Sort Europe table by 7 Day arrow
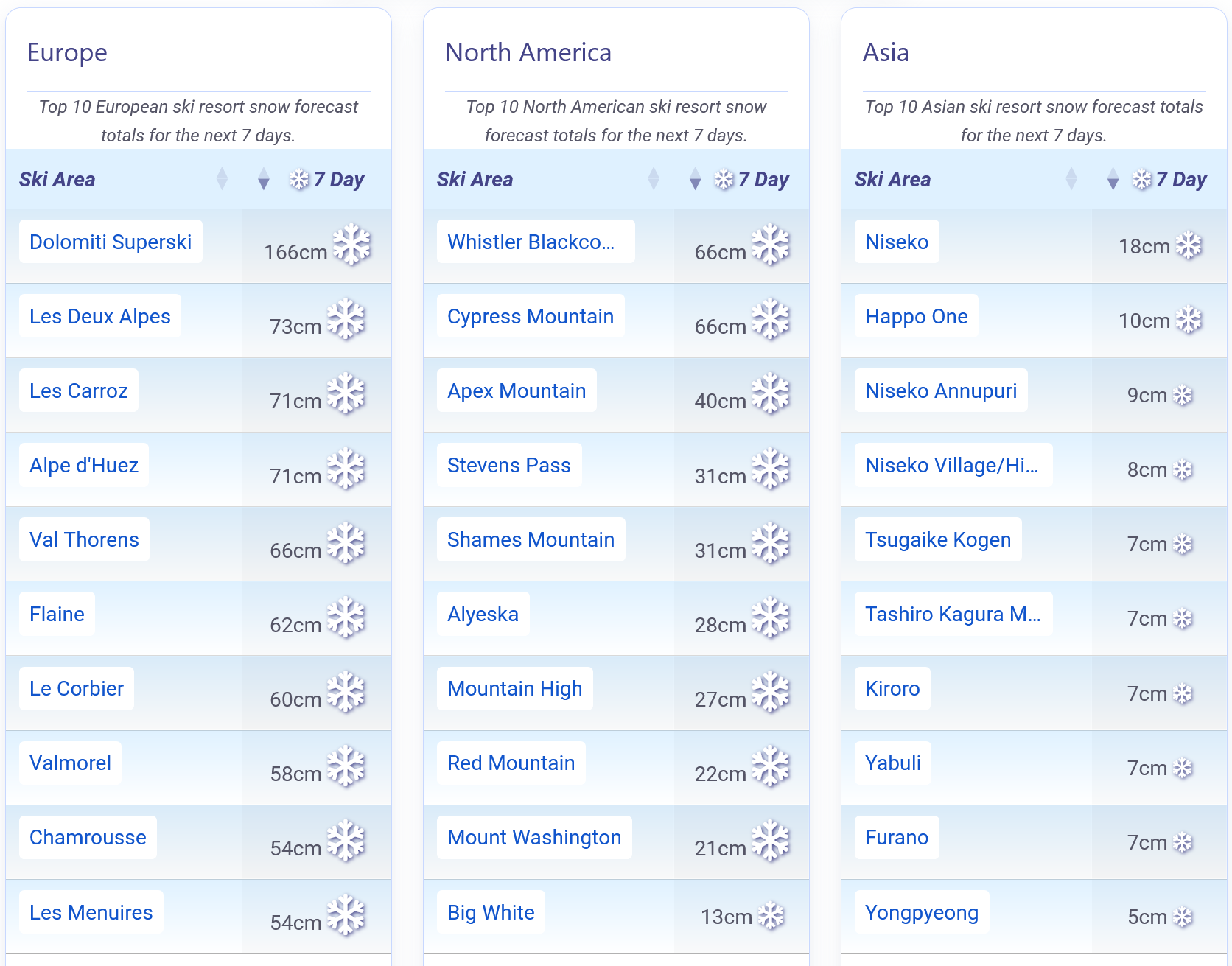 coord(264,179)
